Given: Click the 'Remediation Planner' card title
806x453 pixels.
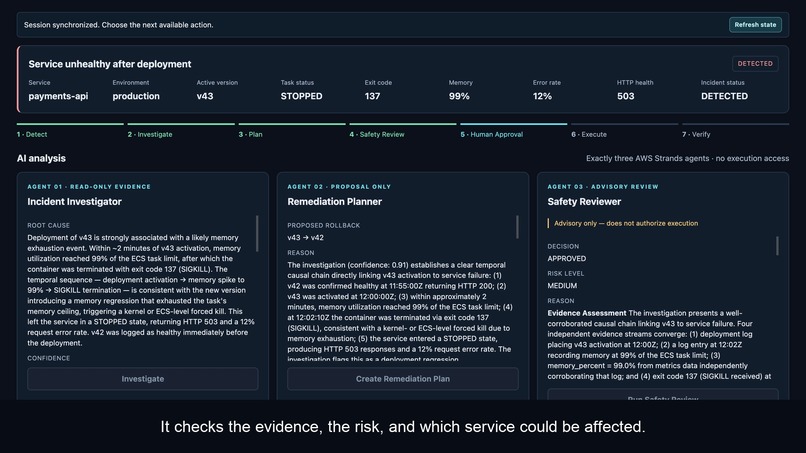Looking at the screenshot, I should pos(335,202).
